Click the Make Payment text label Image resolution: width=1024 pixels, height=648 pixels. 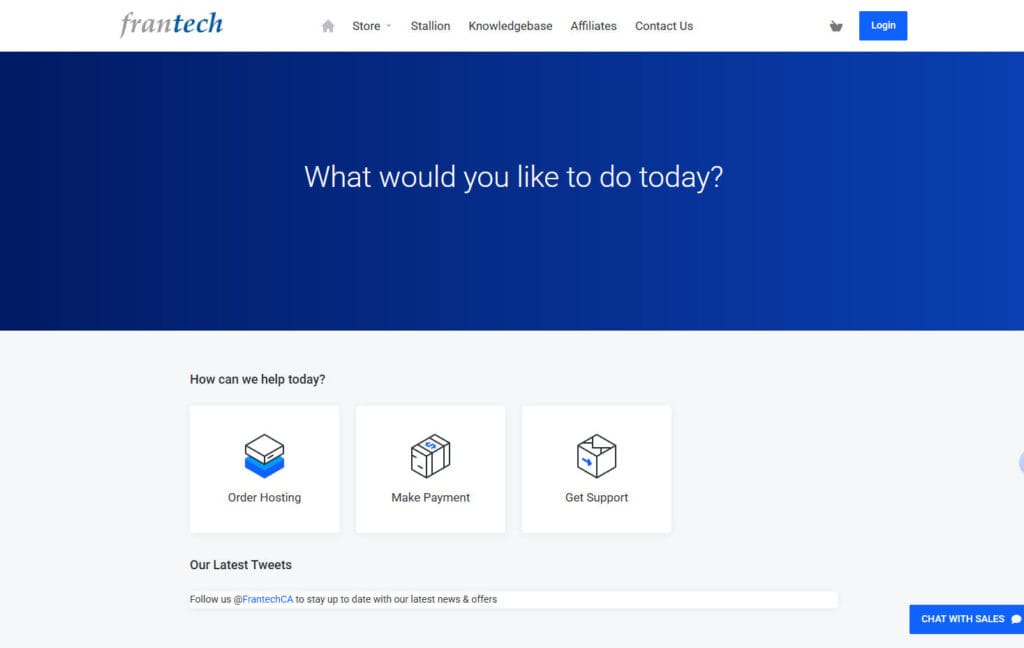pos(430,497)
